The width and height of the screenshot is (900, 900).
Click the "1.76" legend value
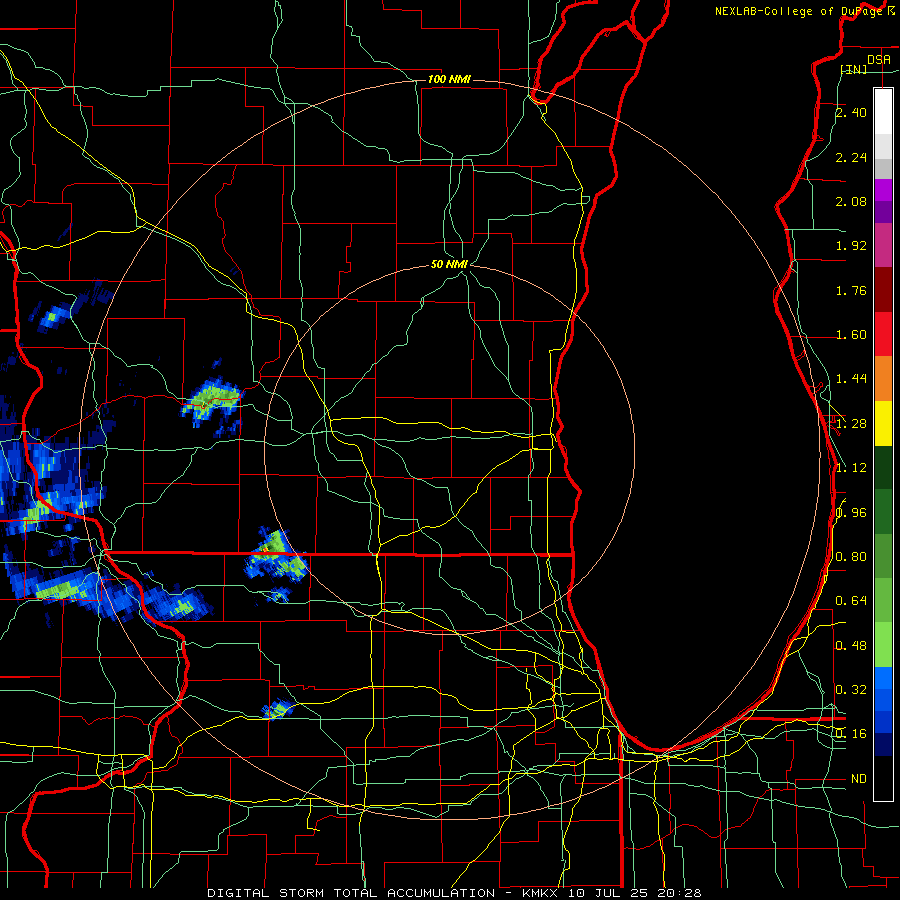pos(851,290)
